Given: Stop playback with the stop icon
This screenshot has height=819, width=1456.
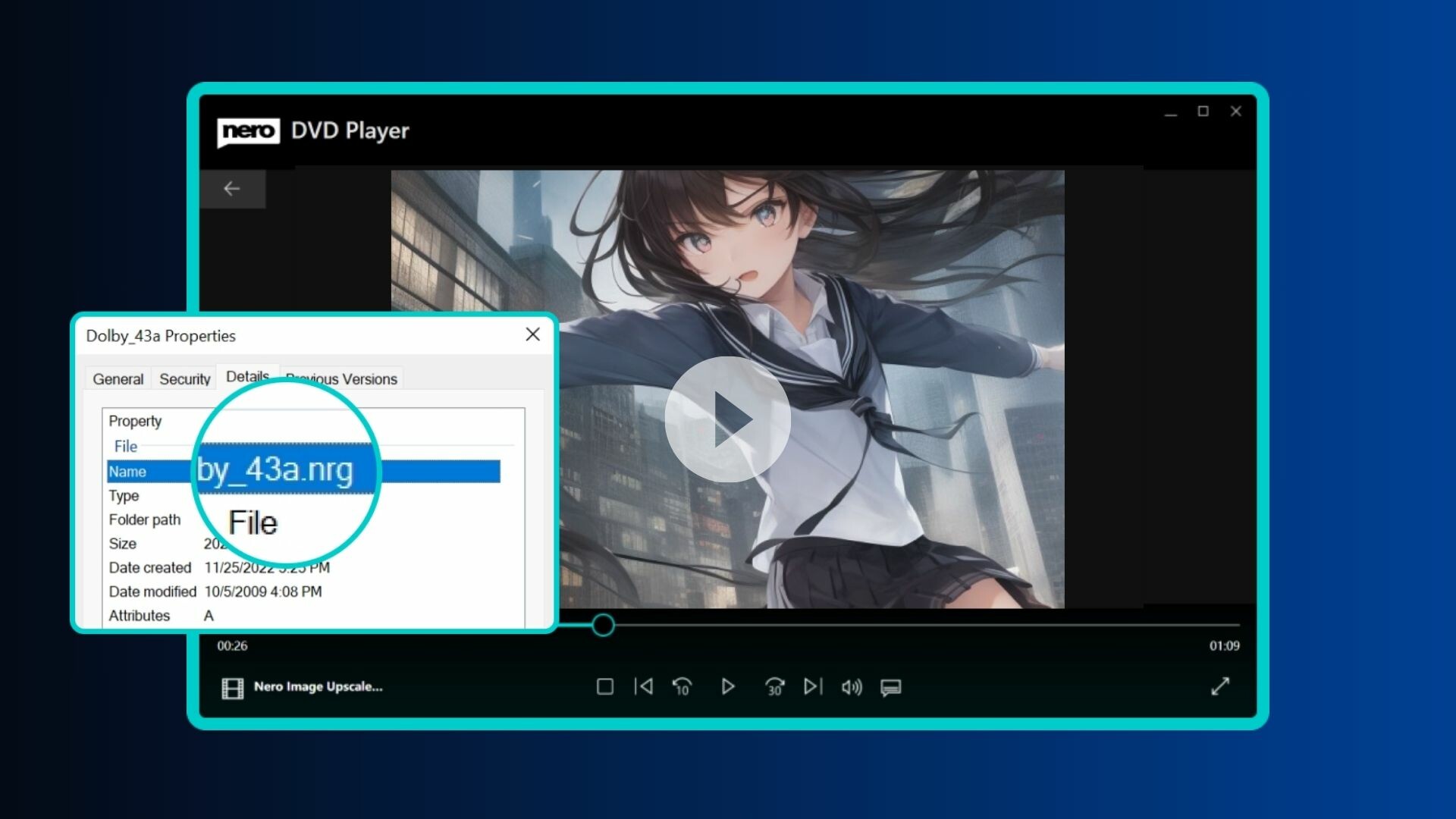Looking at the screenshot, I should (x=605, y=686).
